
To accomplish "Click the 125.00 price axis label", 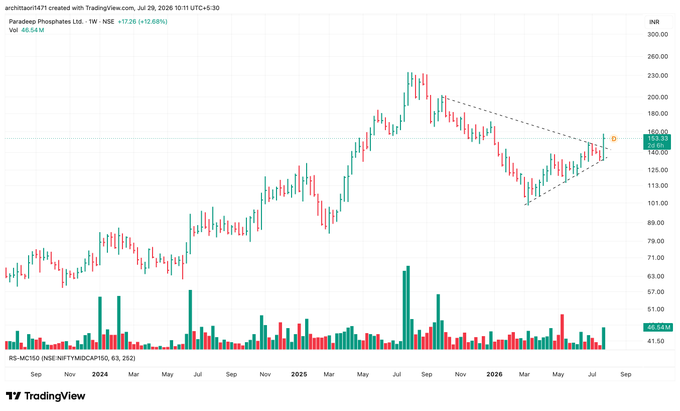I will [657, 170].
